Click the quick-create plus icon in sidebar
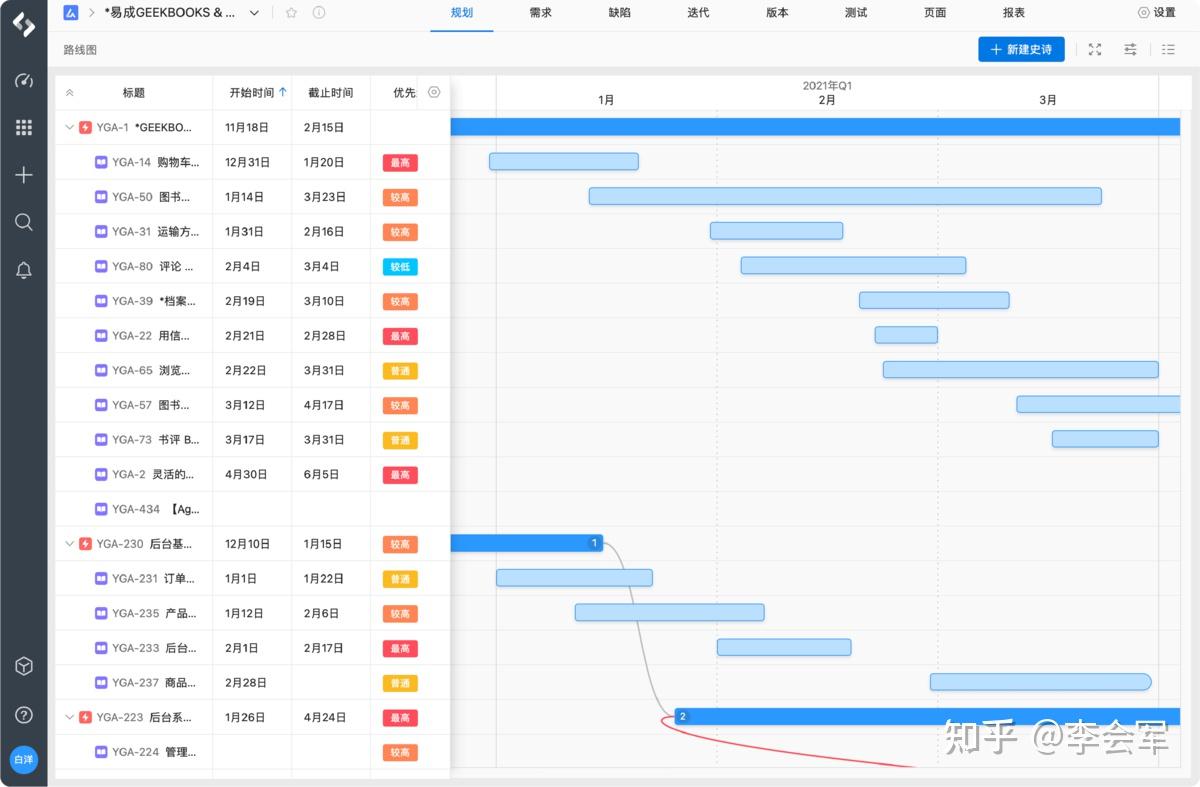Viewport: 1200px width, 787px height. [23, 174]
